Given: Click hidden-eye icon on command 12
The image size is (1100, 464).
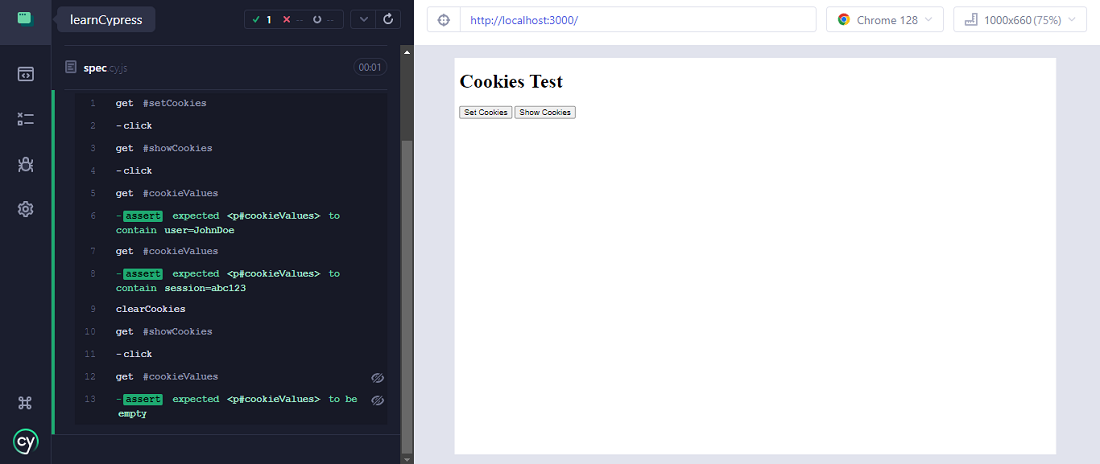Looking at the screenshot, I should click(377, 378).
